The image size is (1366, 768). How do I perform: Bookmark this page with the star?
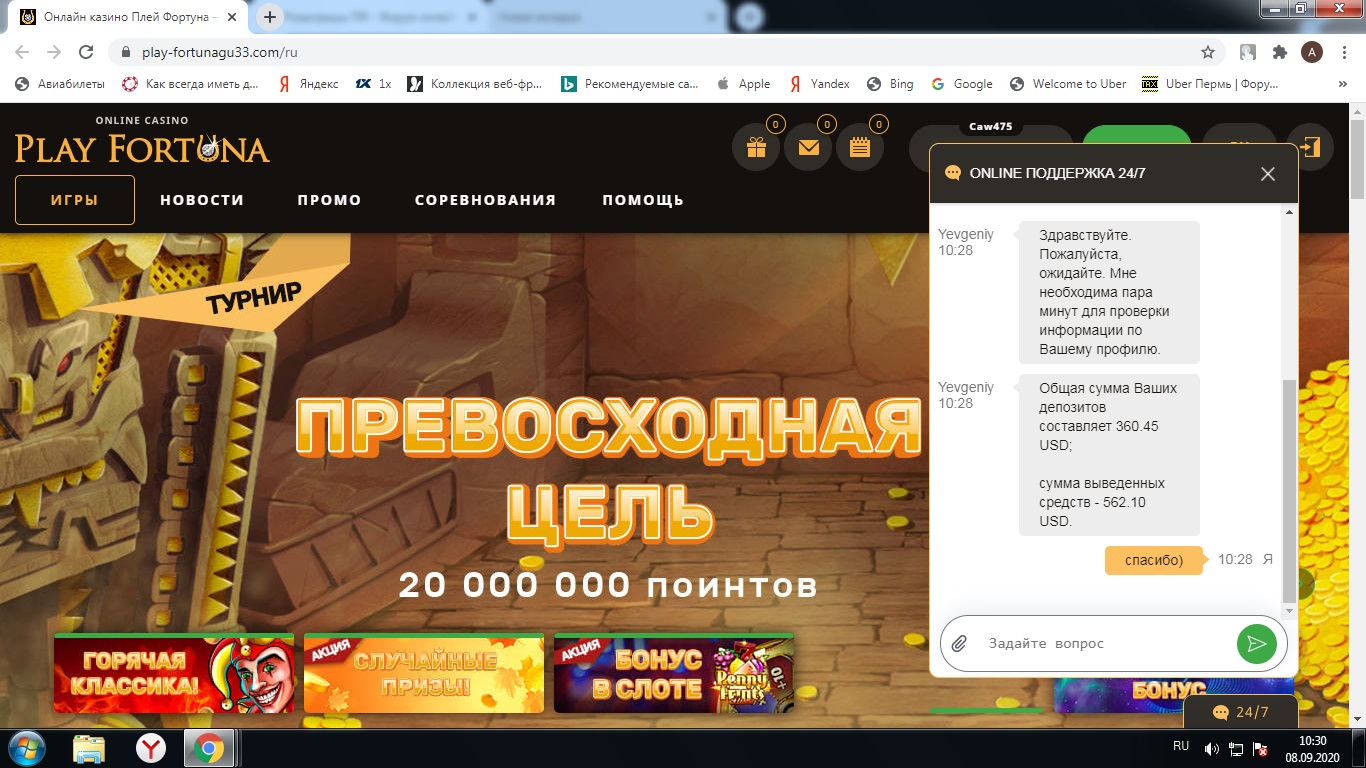click(1208, 52)
